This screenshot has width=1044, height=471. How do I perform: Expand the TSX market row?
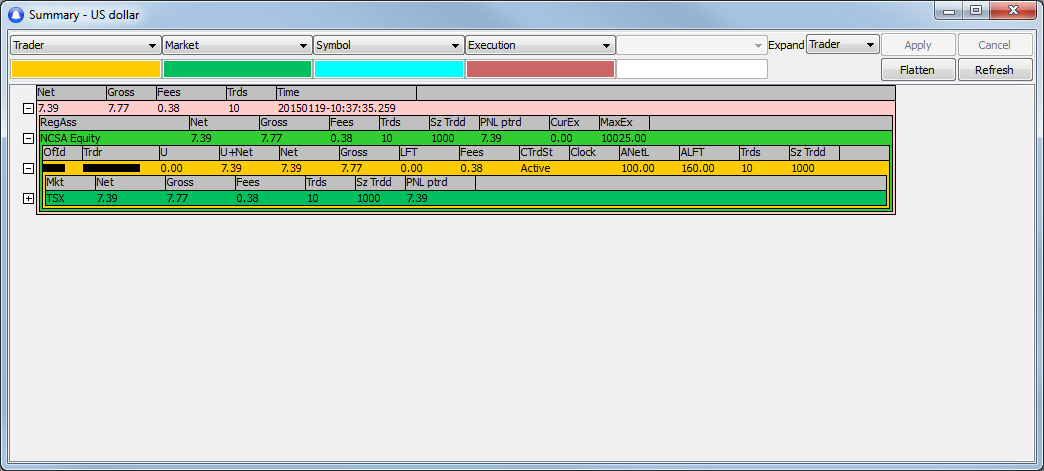(x=28, y=199)
